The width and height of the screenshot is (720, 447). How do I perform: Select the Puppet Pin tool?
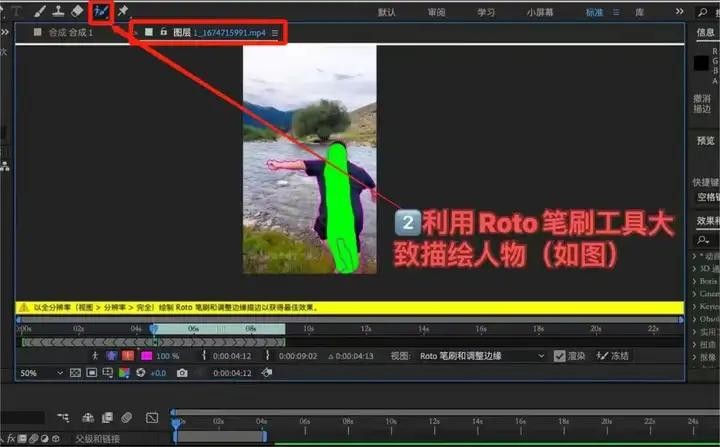point(123,11)
